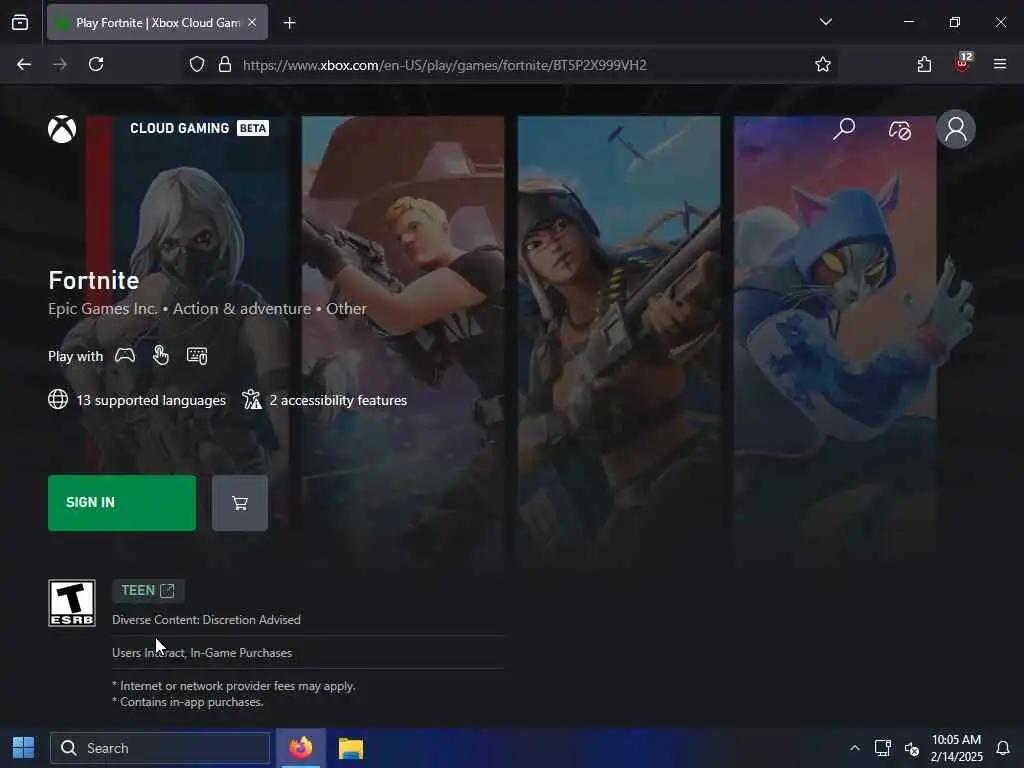Open the taskbar clock and date

click(956, 748)
